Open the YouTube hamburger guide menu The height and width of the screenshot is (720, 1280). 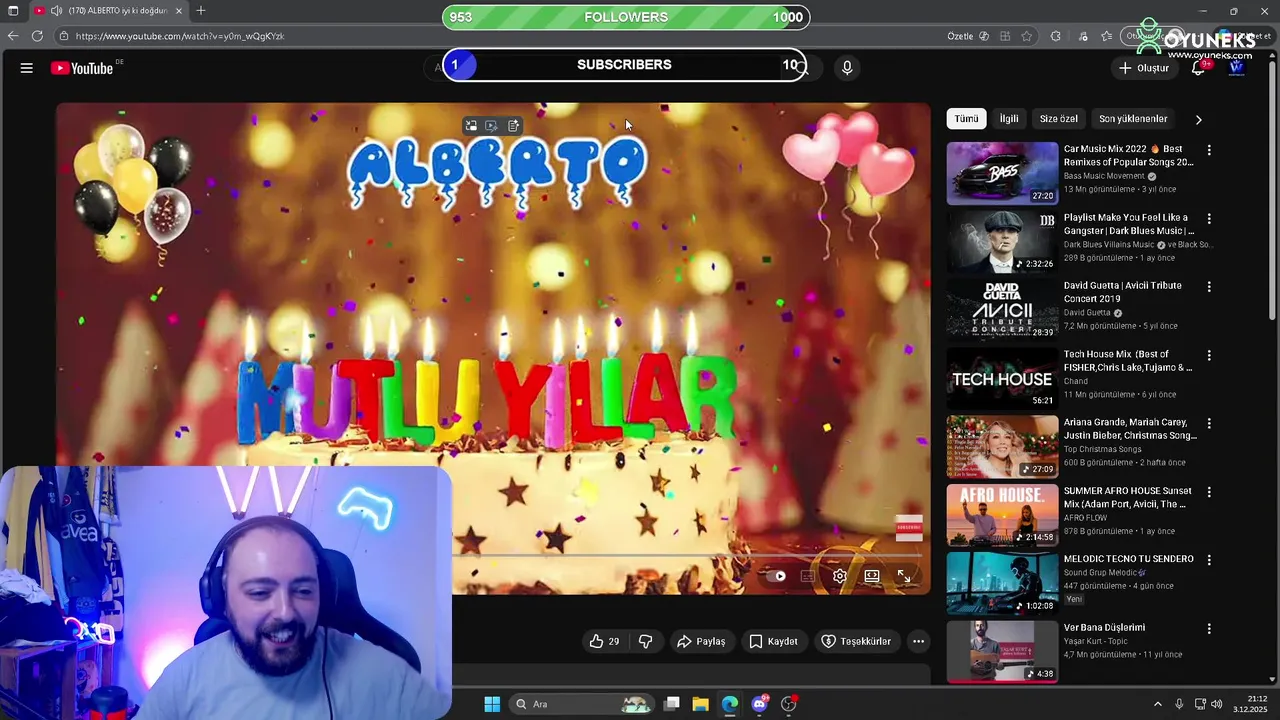click(x=27, y=68)
